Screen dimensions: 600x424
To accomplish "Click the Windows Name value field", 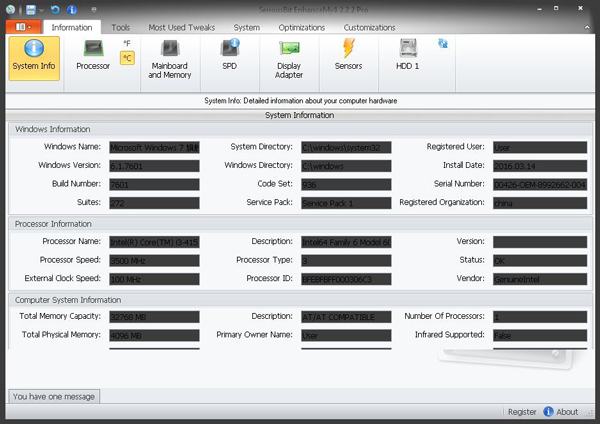I will pos(154,147).
